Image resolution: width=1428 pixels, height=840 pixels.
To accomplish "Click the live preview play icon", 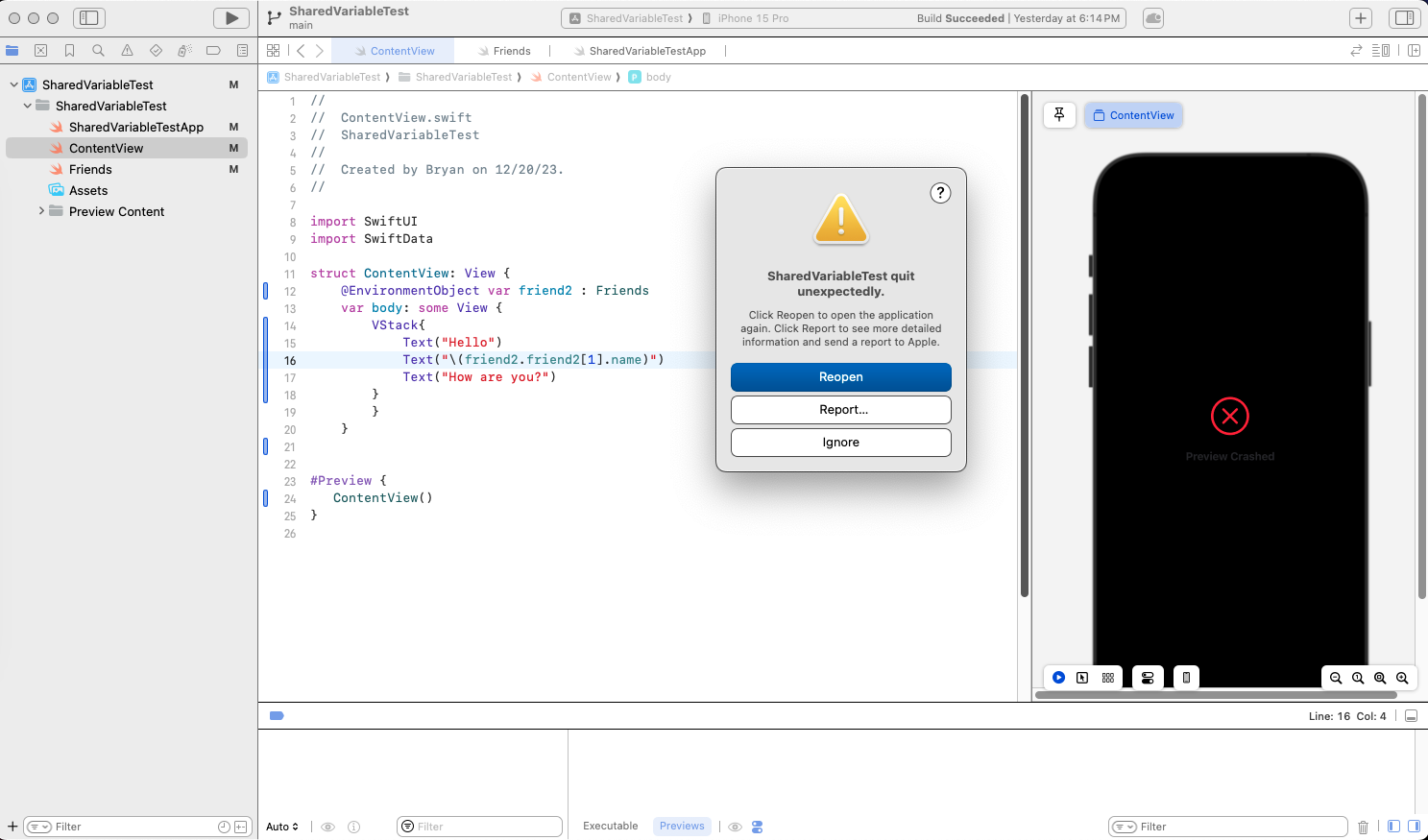I will [1058, 678].
